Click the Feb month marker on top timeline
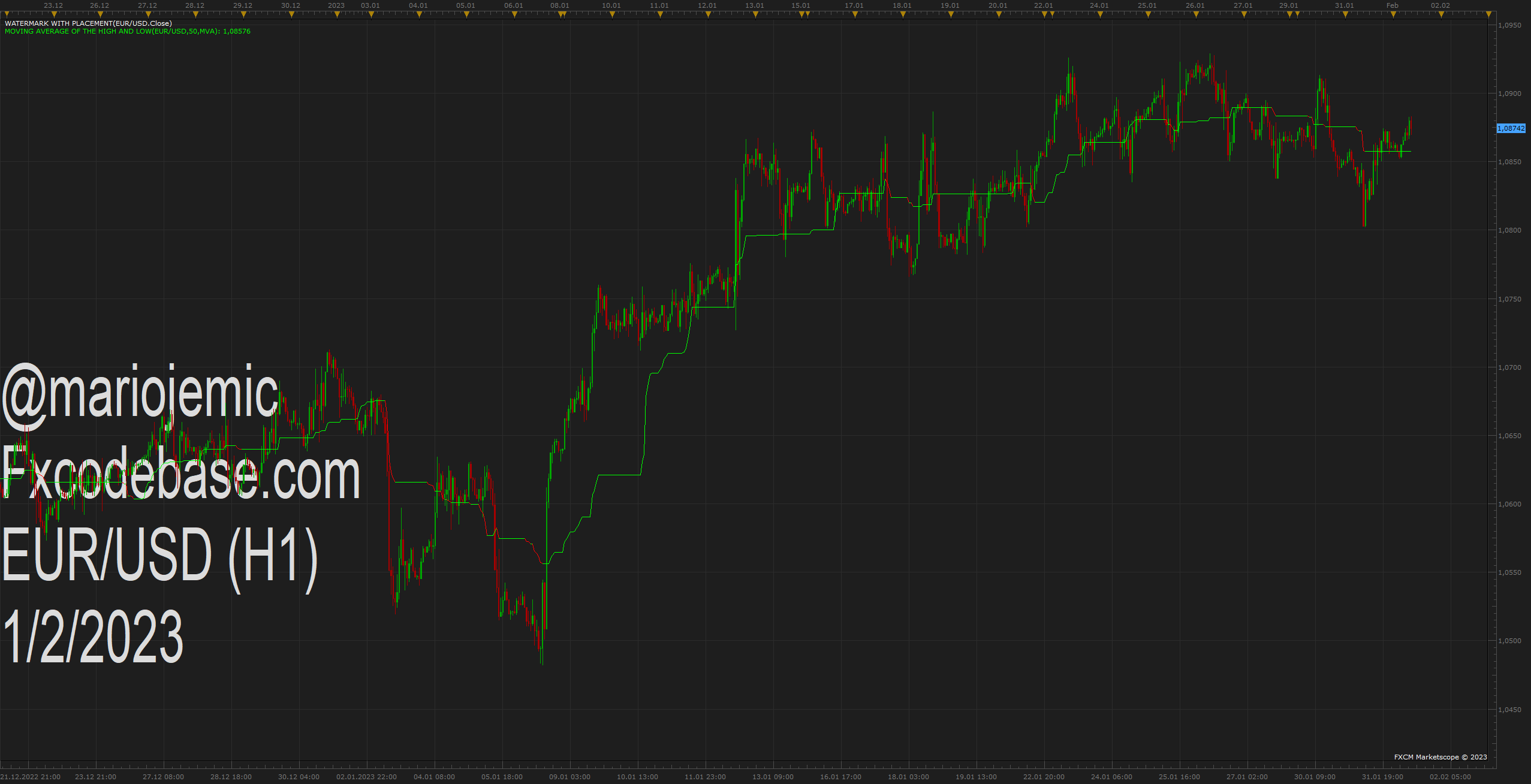1531x784 pixels. pos(1393,5)
